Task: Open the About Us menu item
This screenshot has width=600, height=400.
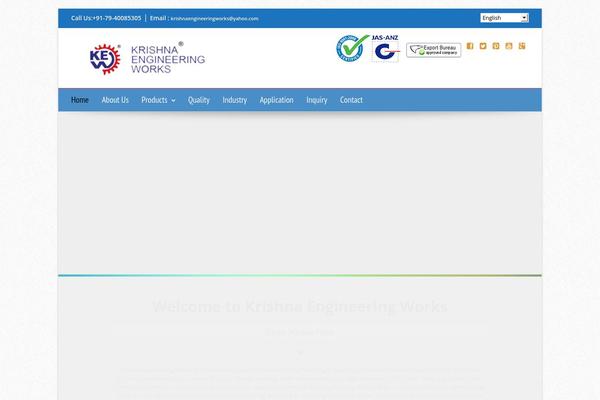Action: pos(115,100)
